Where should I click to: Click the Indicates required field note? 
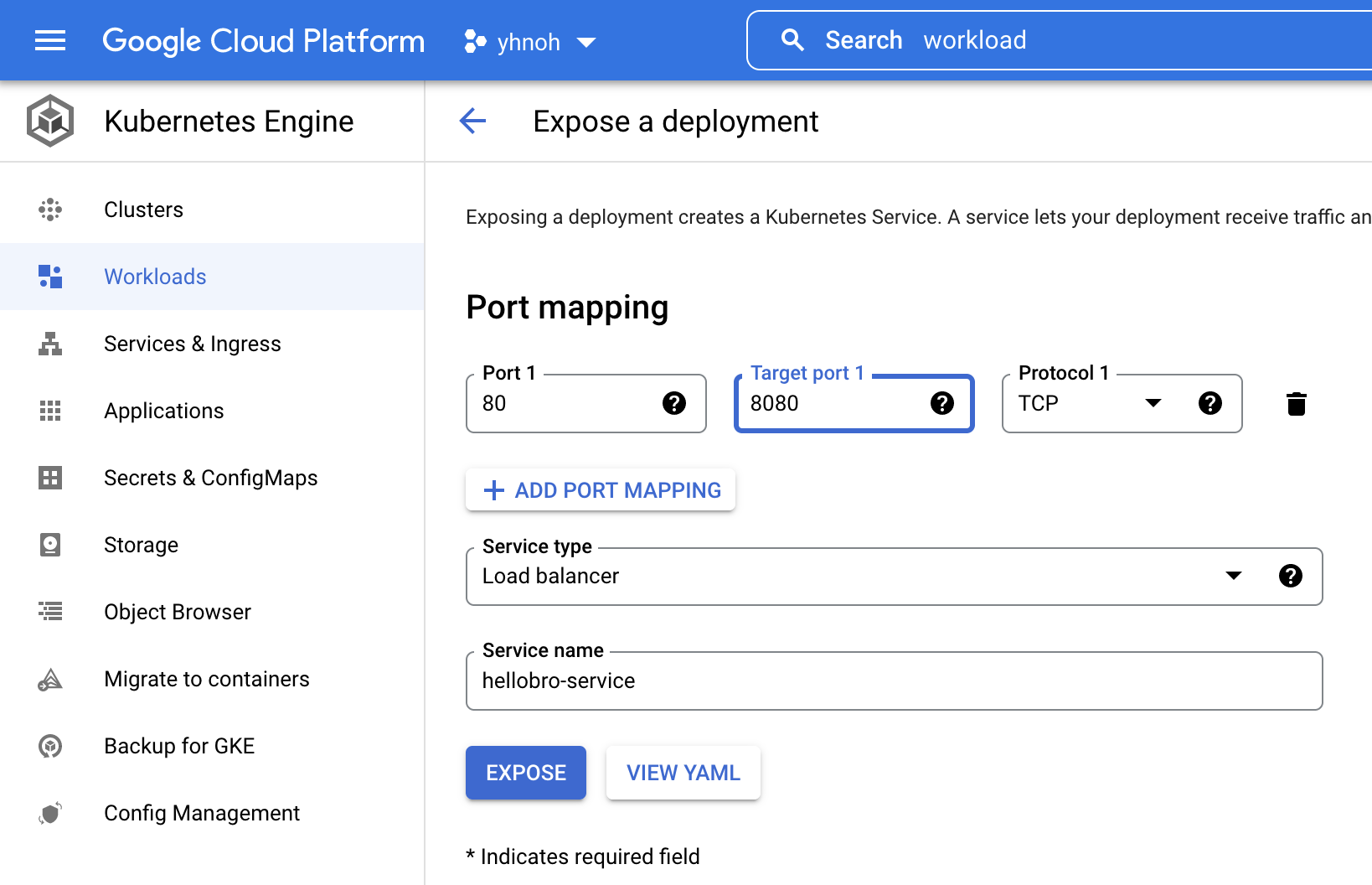(583, 857)
